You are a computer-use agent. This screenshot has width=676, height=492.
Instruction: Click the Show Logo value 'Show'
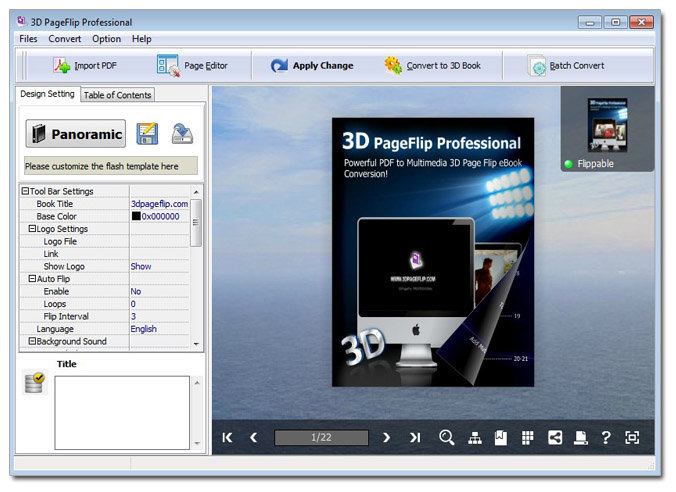(141, 266)
